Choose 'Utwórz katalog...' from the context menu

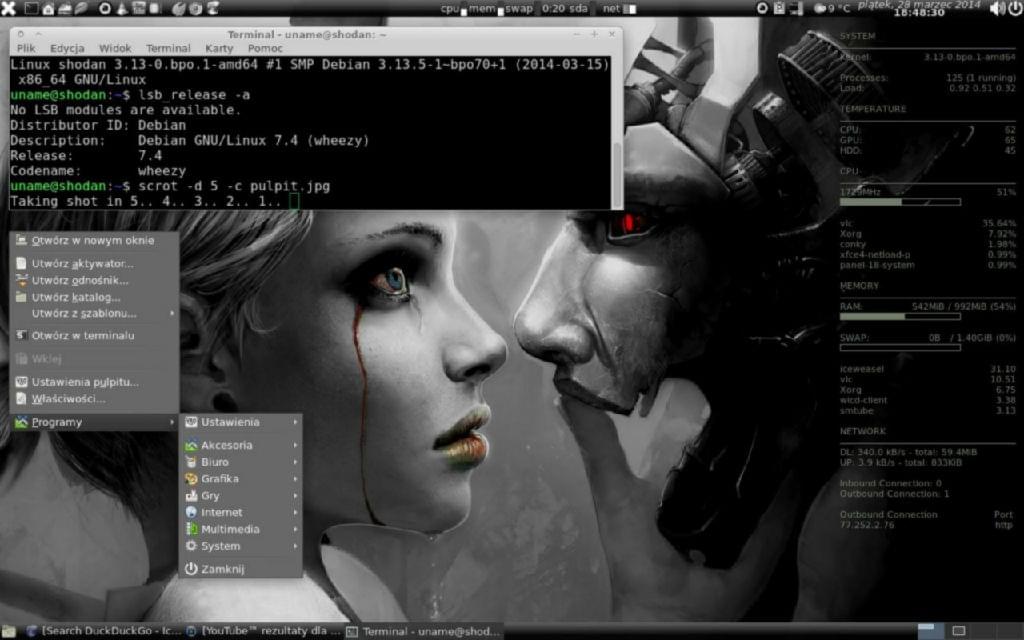[94, 298]
